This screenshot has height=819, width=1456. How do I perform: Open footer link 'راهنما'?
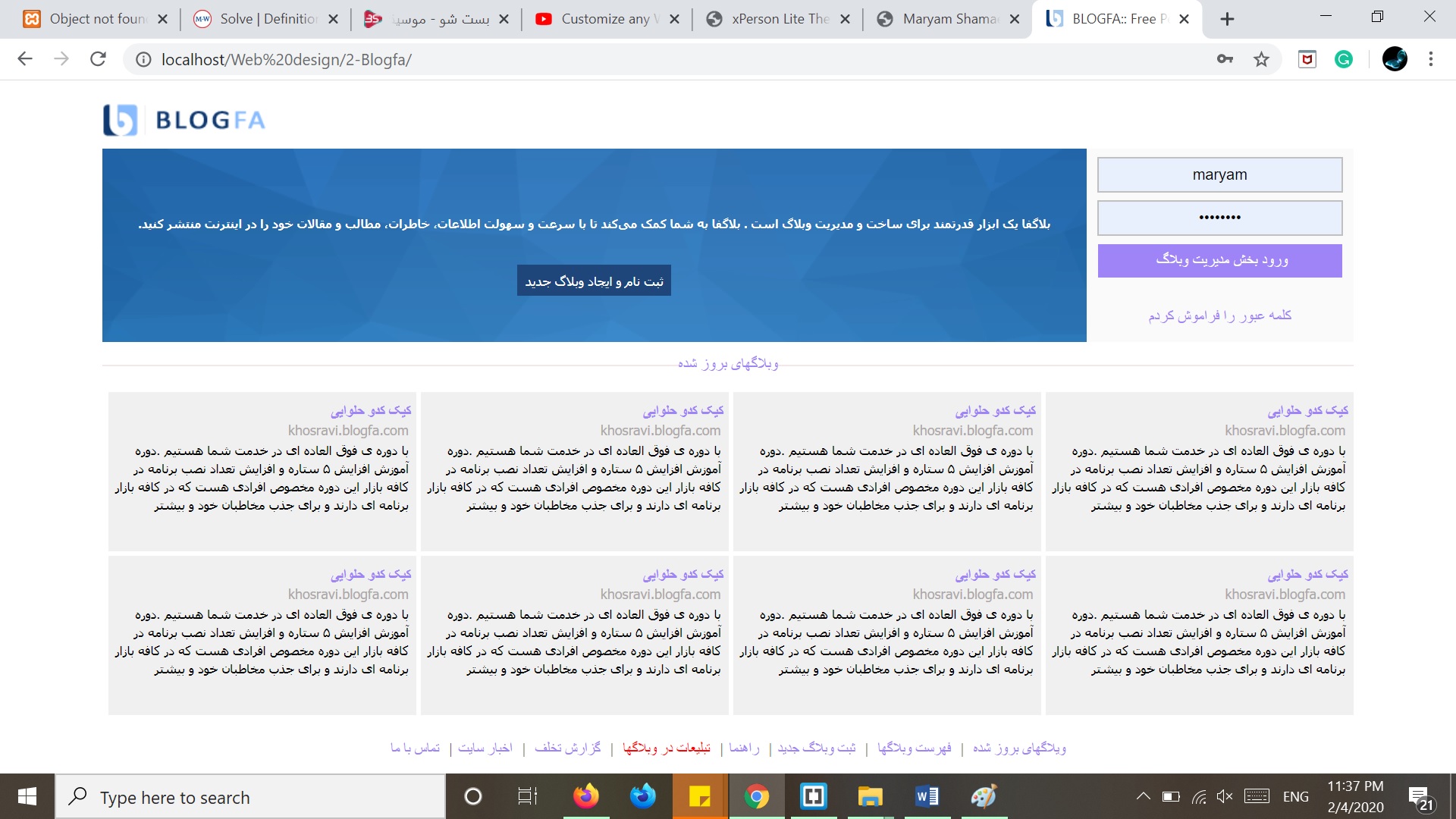[x=744, y=748]
